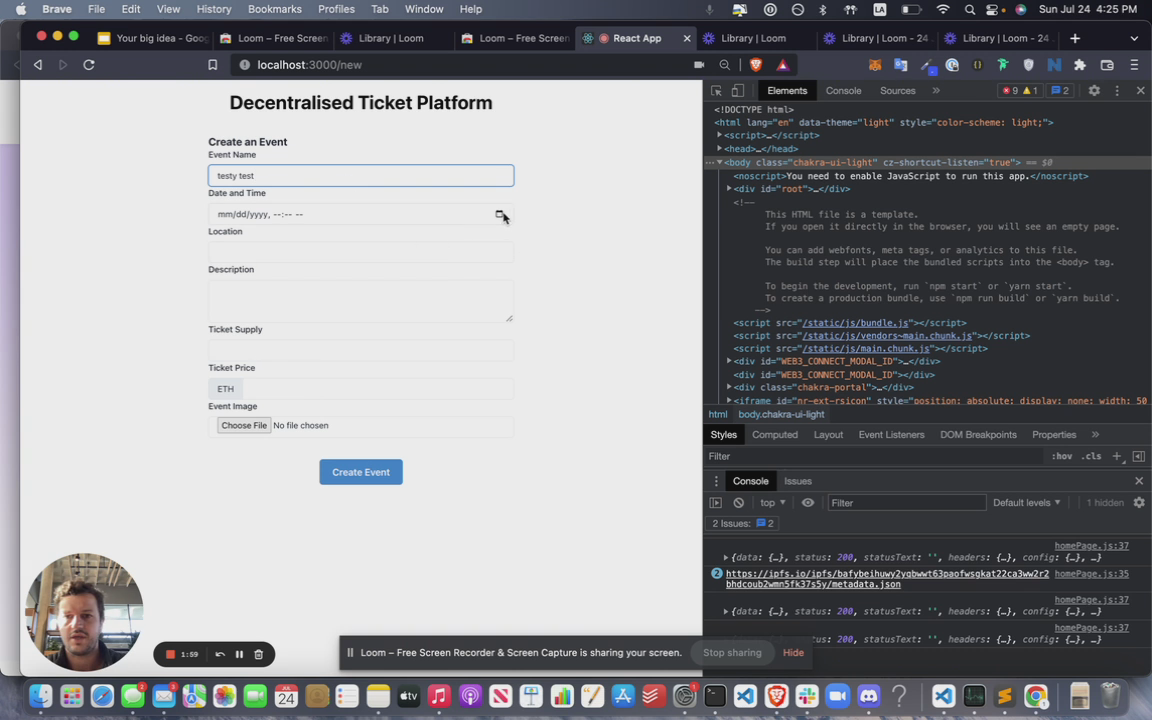The height and width of the screenshot is (720, 1152).
Task: Open the MetaMask fox extension
Action: click(x=874, y=65)
